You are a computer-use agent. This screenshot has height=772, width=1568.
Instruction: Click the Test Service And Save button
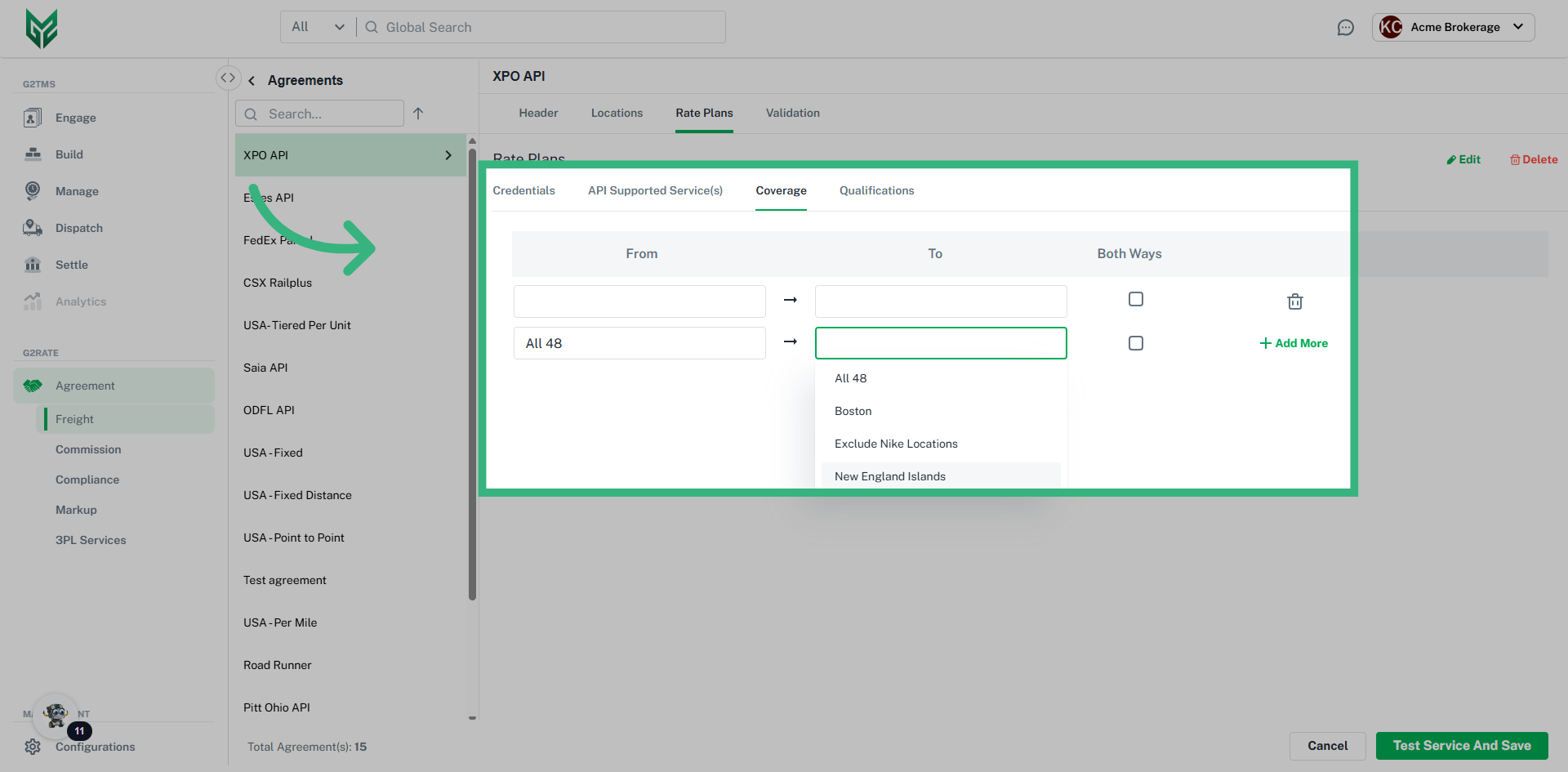point(1461,745)
